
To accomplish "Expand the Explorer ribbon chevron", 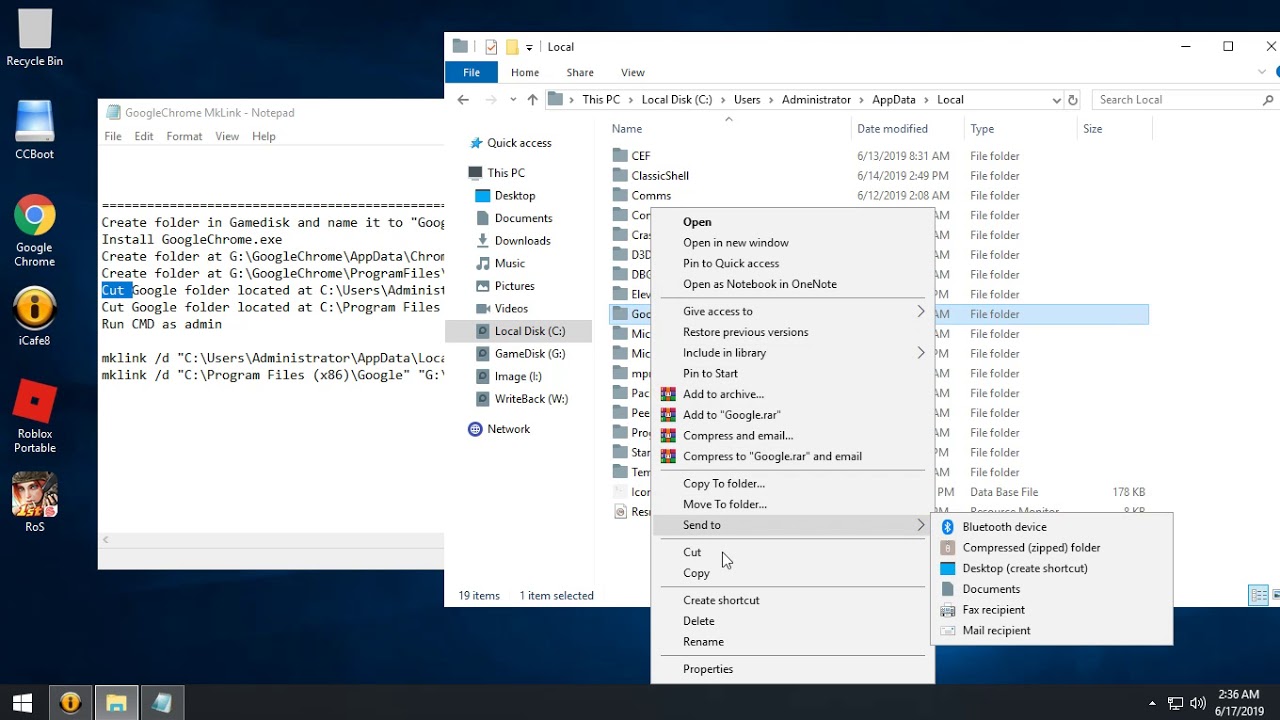I will click(x=1262, y=72).
